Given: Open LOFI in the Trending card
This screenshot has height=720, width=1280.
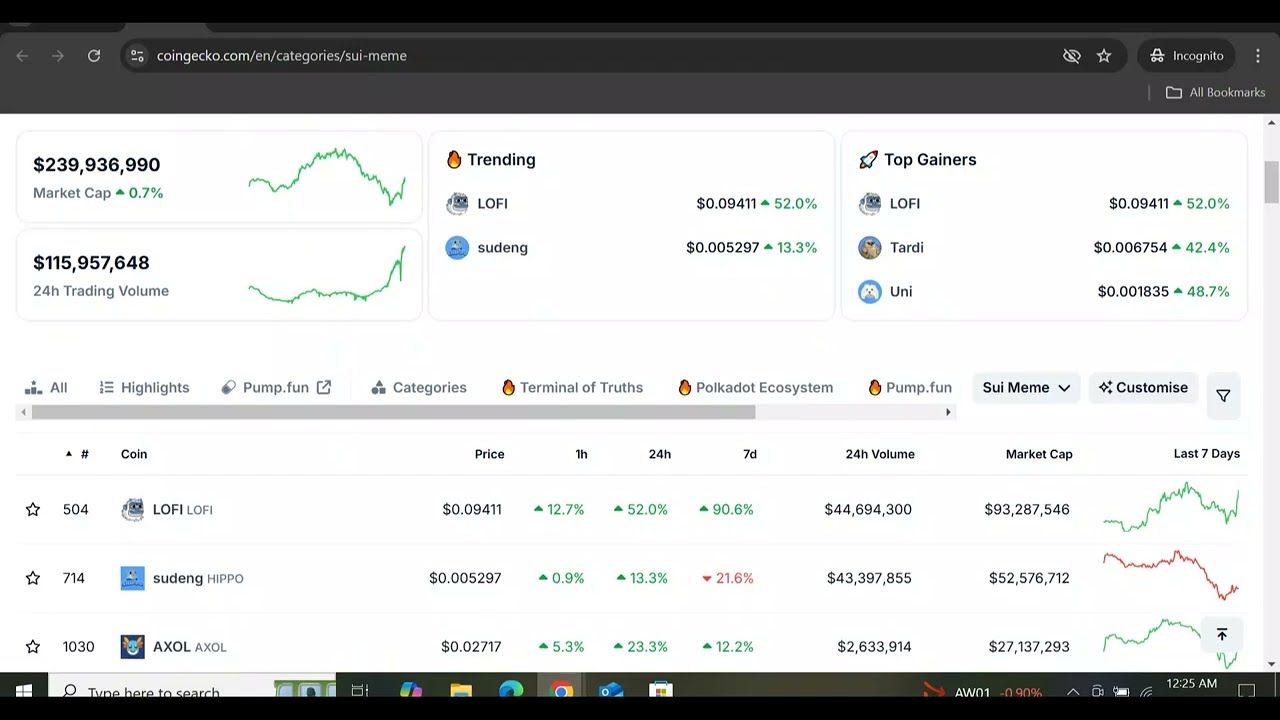Looking at the screenshot, I should click(x=493, y=204).
